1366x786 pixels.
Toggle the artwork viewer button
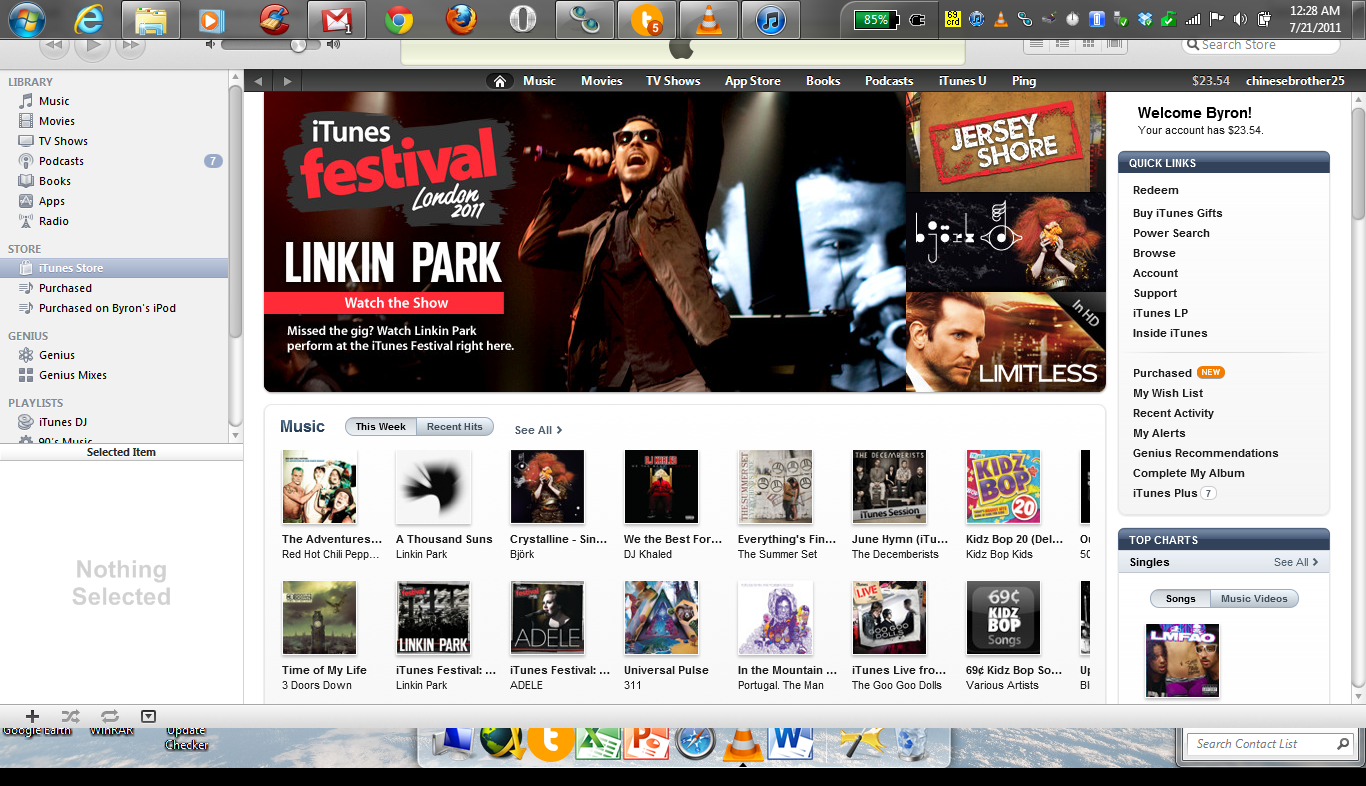(148, 716)
